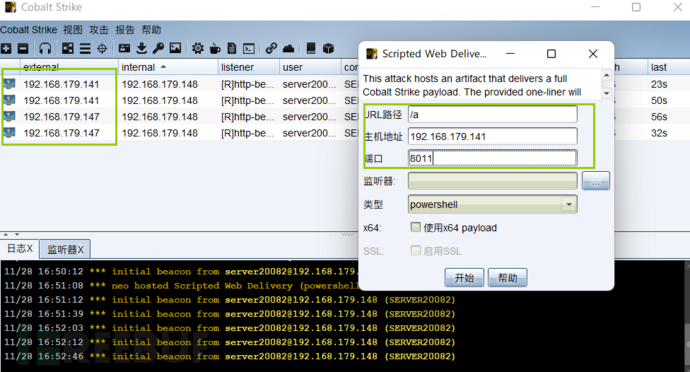Show target table via crosshair icon
This screenshot has height=372, width=690.
(102, 48)
